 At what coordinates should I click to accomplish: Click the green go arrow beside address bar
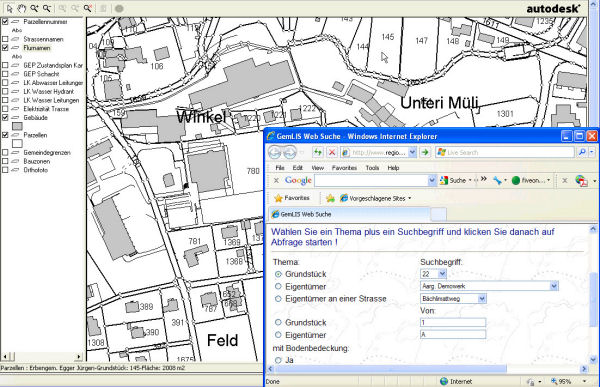425,152
